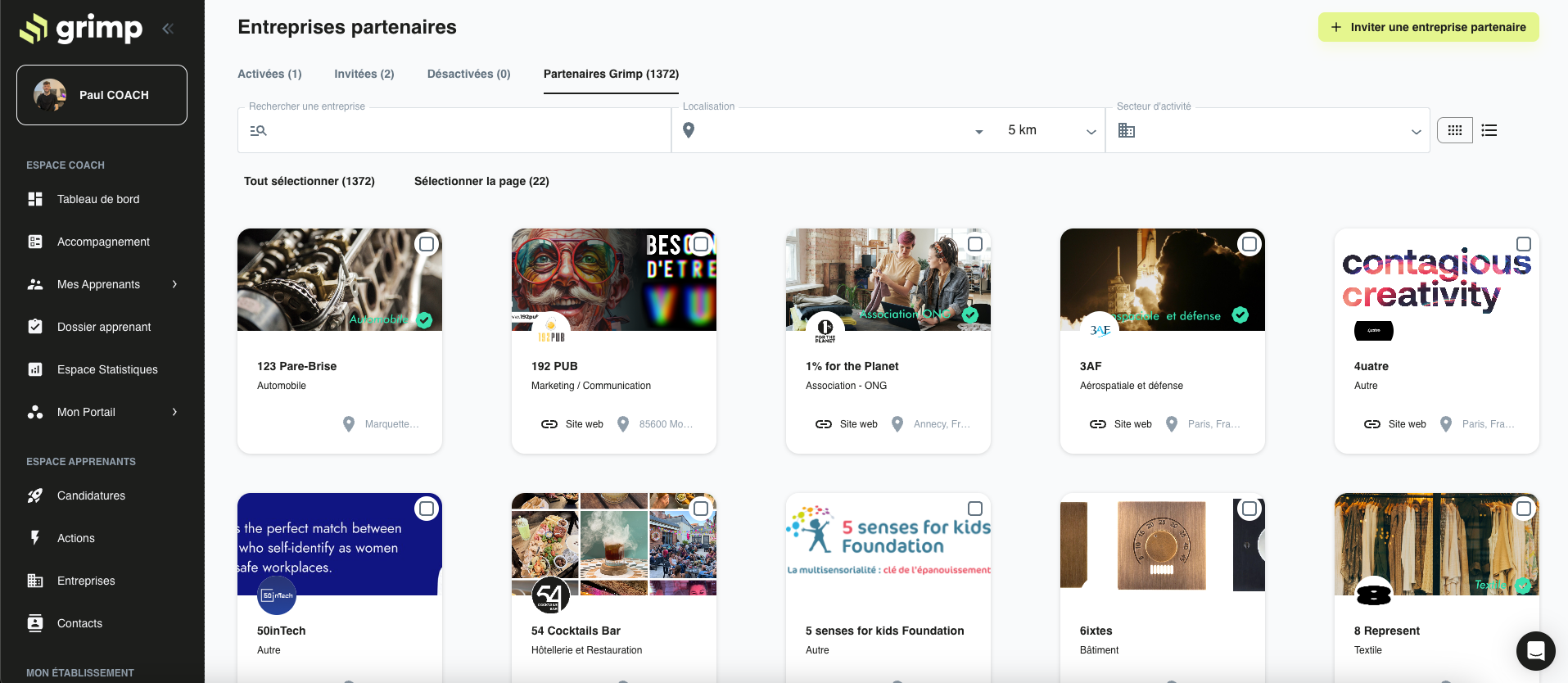Click Sélectionner la page (22)

coord(481,181)
